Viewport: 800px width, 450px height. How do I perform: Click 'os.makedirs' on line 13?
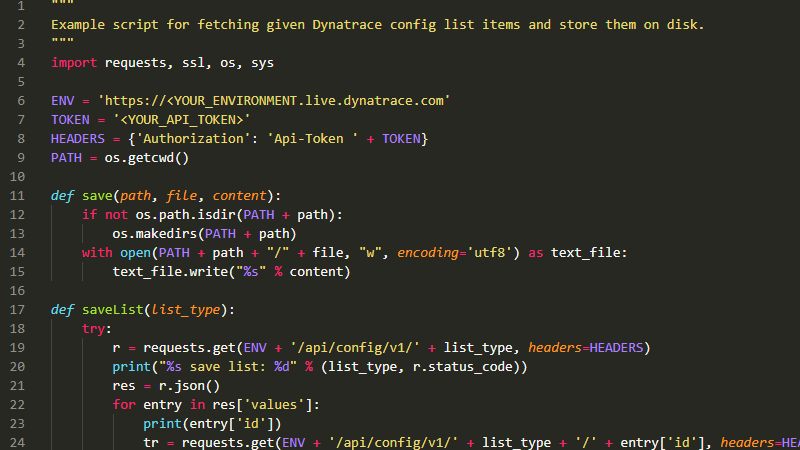click(155, 234)
